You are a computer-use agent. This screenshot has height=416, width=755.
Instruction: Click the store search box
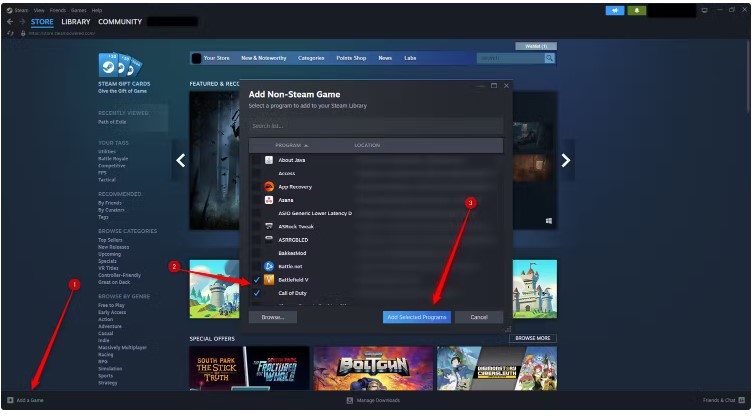(510, 58)
